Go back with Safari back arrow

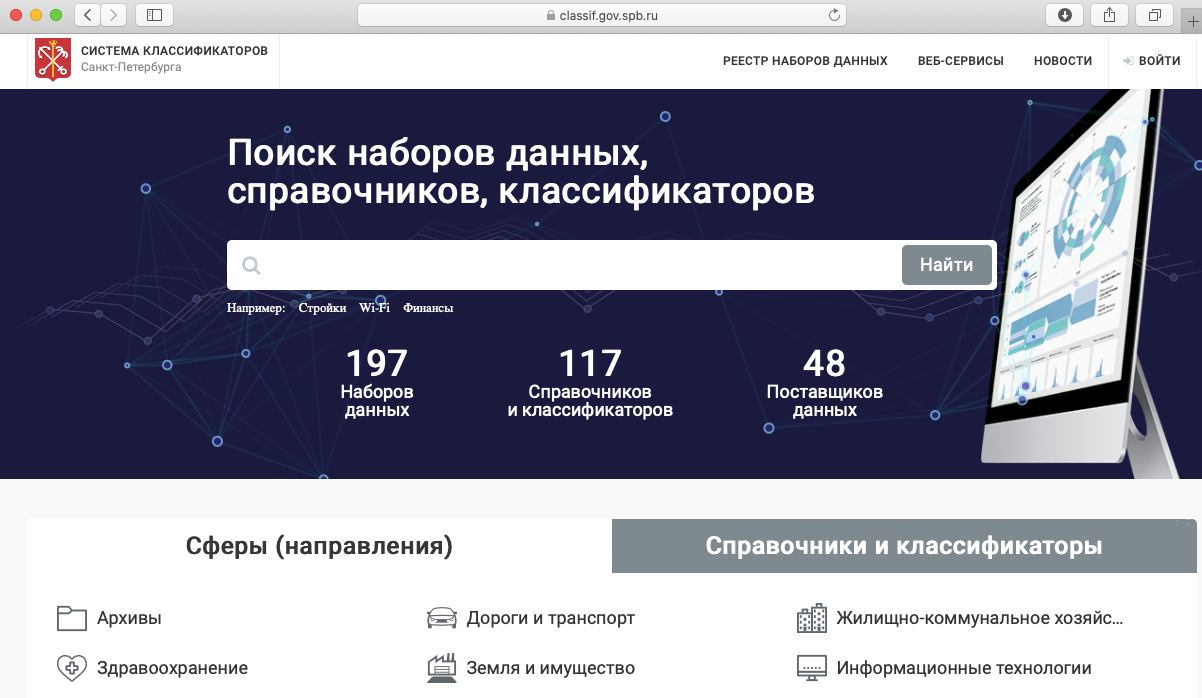coord(87,15)
